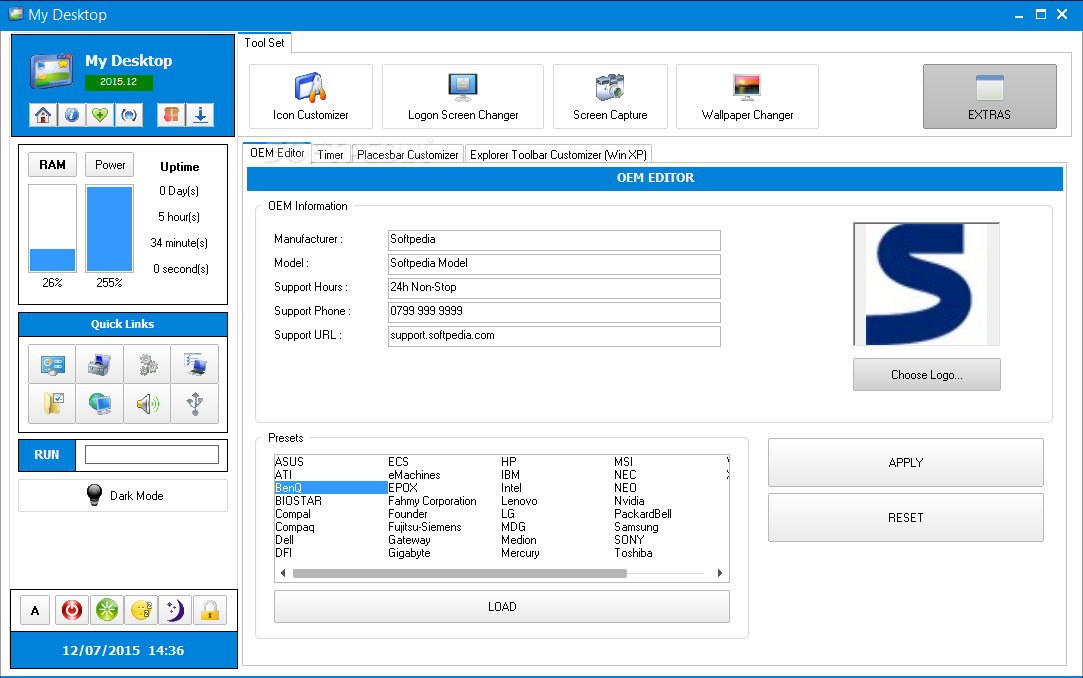Select the Tool Set tab
This screenshot has height=678, width=1083.
(265, 43)
